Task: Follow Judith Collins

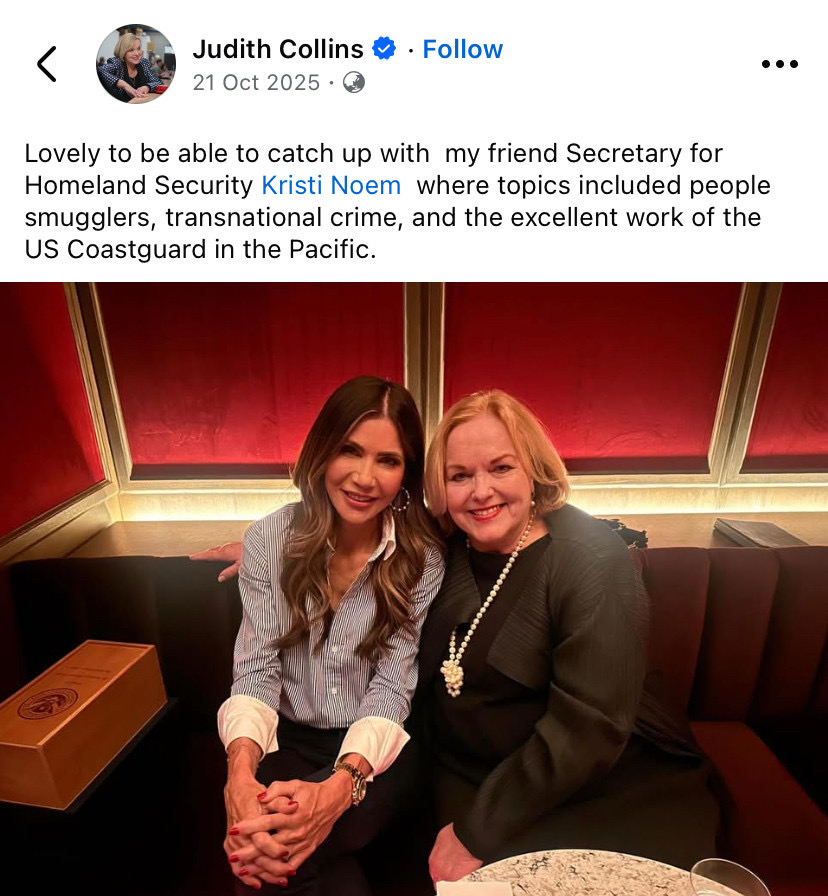Action: 462,49
